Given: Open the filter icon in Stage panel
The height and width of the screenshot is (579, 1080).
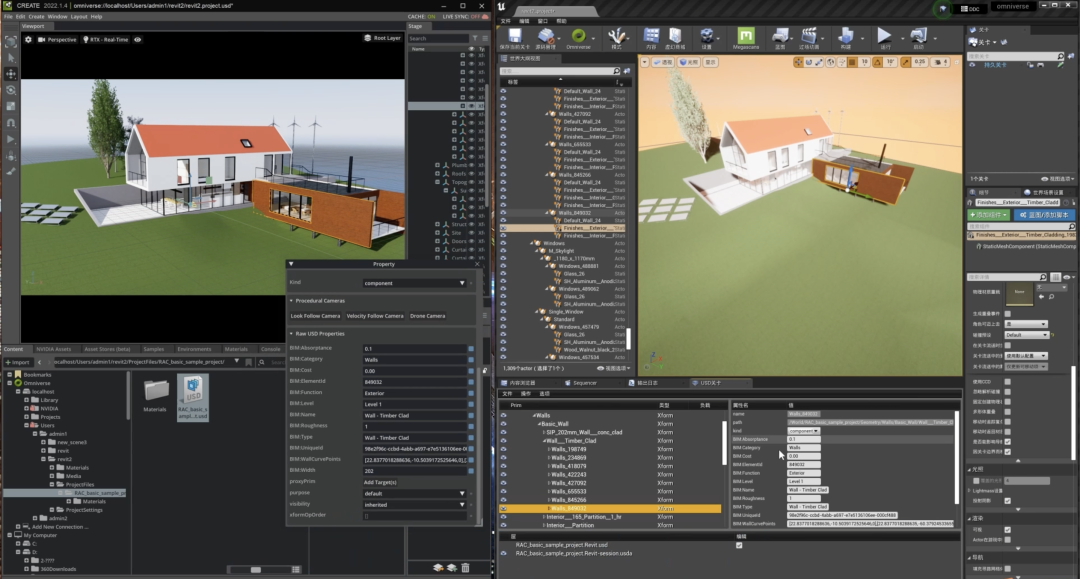Looking at the screenshot, I should coord(475,38).
